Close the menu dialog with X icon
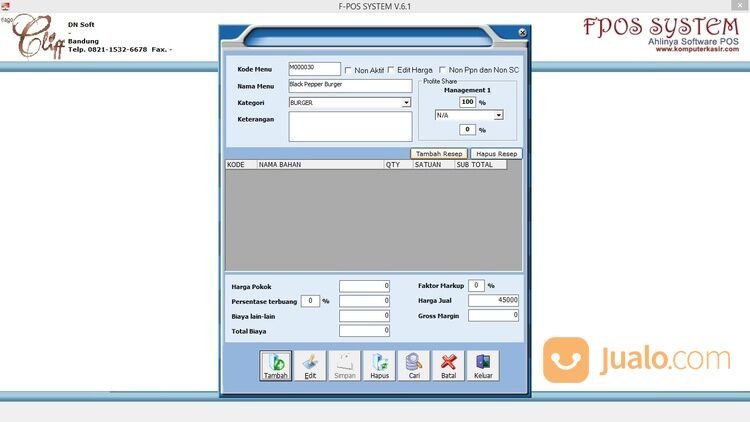The width and height of the screenshot is (750, 422). click(522, 33)
